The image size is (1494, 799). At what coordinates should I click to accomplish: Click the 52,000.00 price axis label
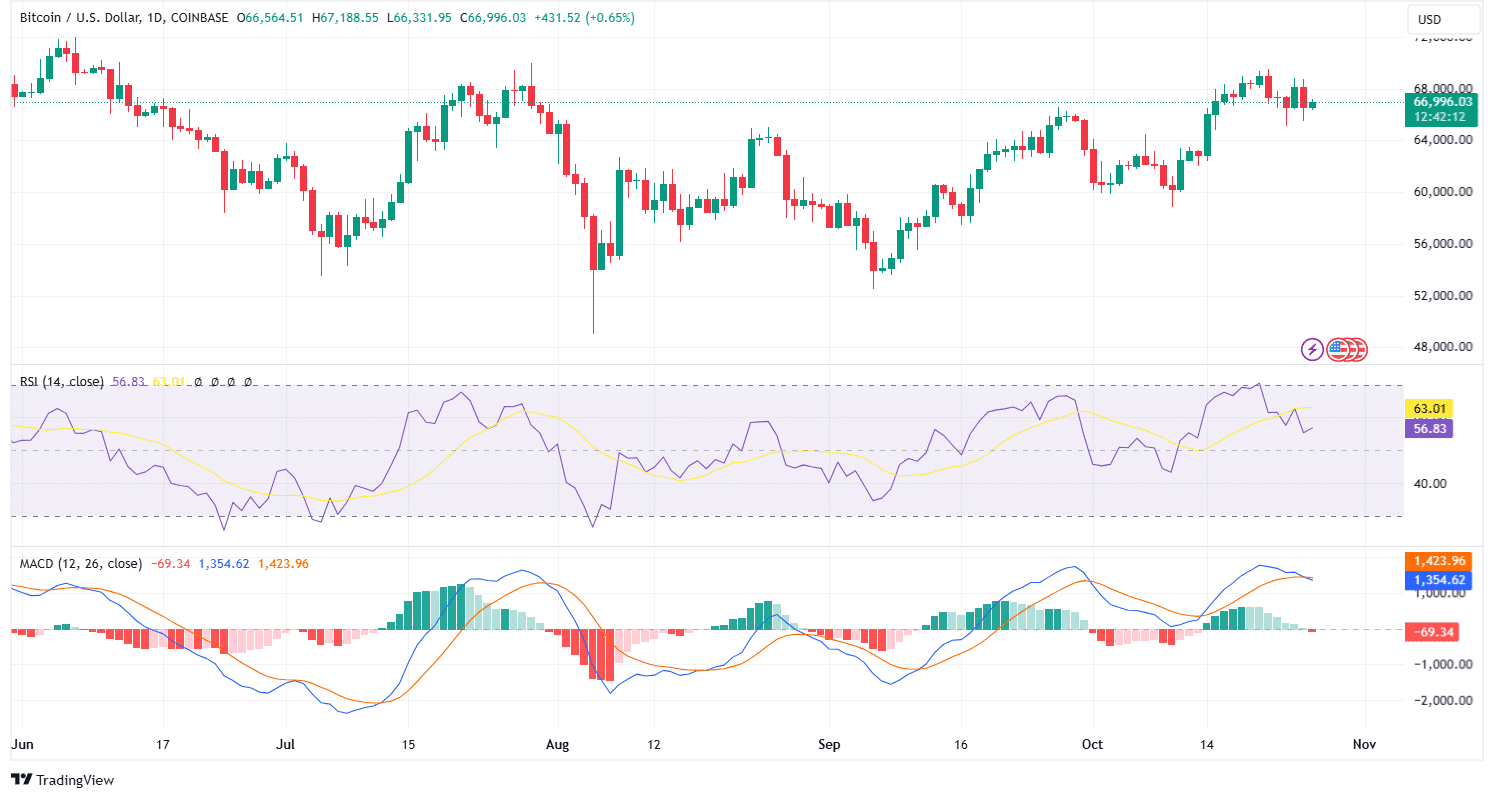[x=1443, y=296]
